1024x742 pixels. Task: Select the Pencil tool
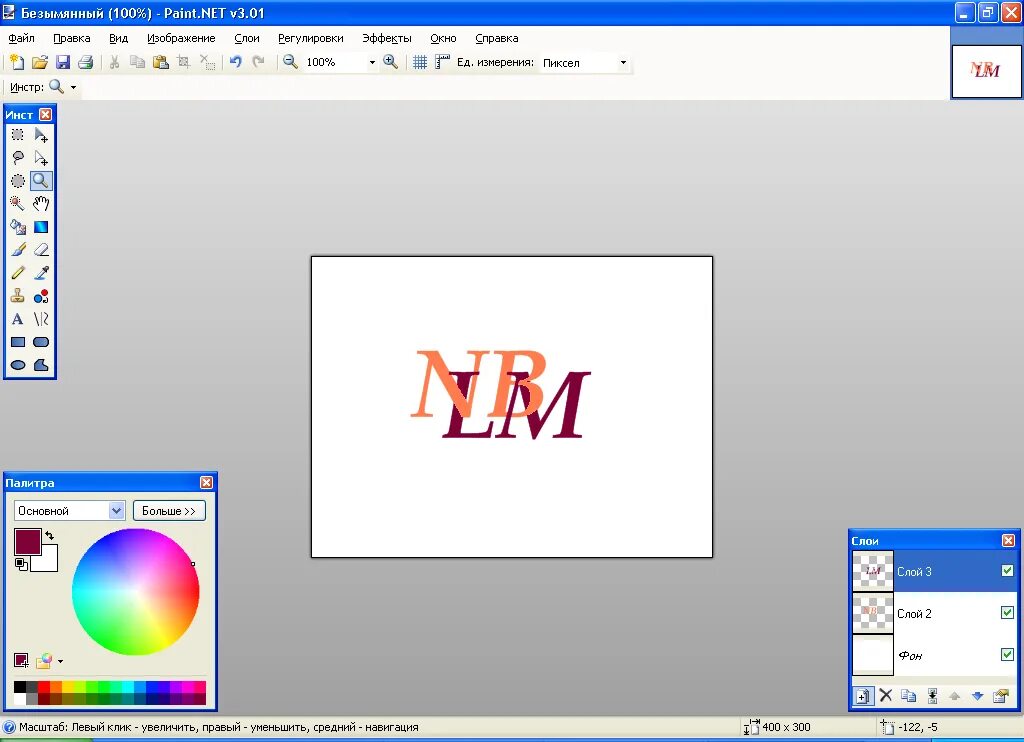pyautogui.click(x=18, y=273)
